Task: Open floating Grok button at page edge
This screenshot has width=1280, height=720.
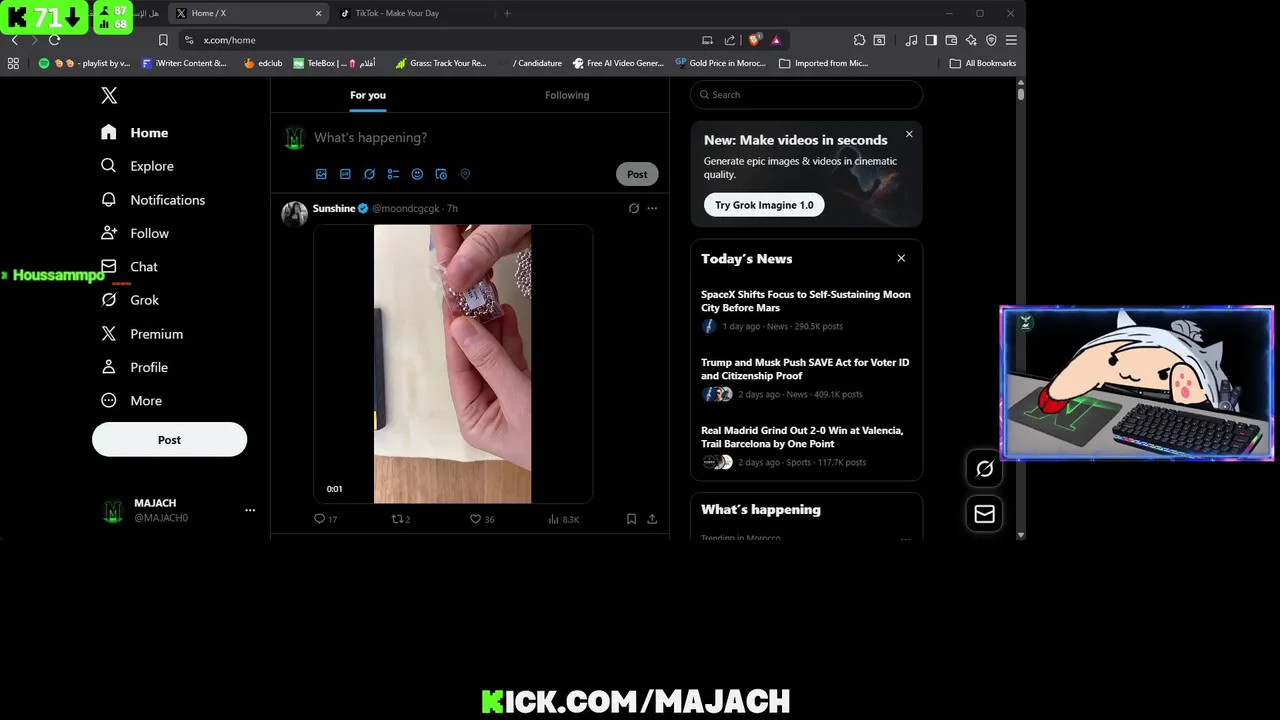Action: (984, 469)
